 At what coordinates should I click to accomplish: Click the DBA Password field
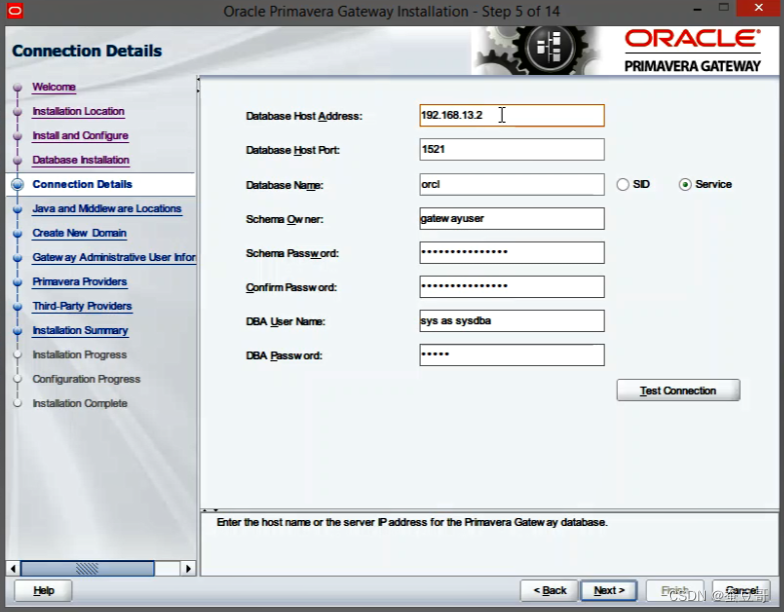(x=512, y=355)
